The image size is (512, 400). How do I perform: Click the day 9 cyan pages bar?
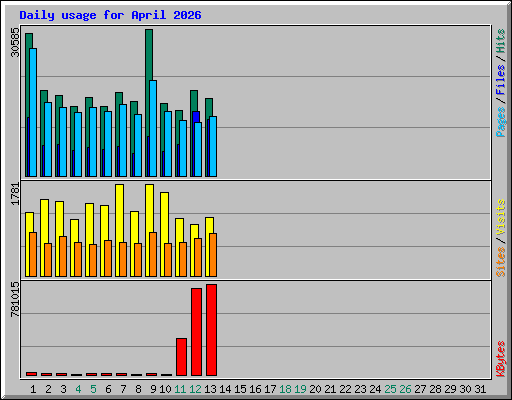pyautogui.click(x=153, y=128)
